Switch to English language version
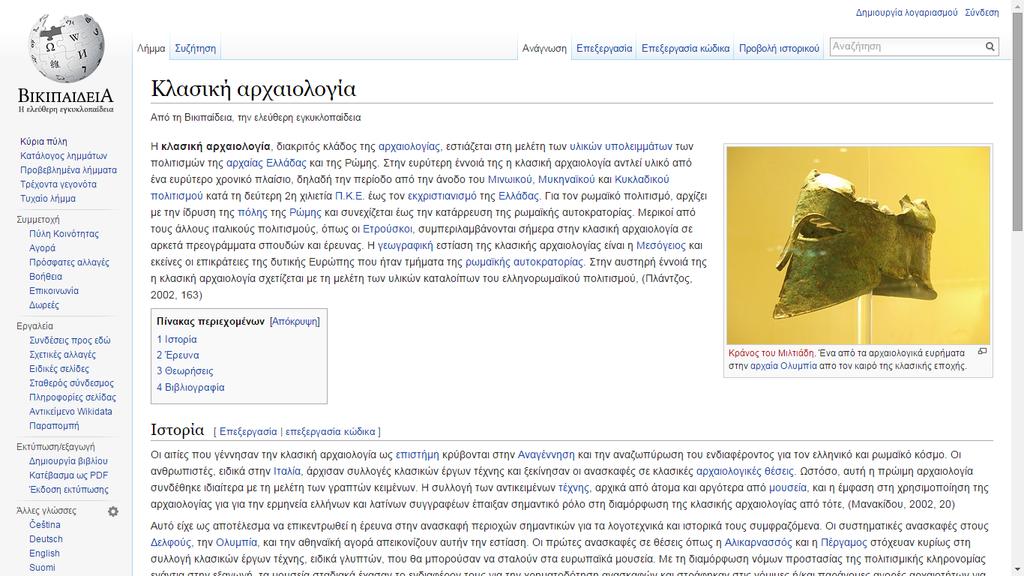The width and height of the screenshot is (1024, 576). tap(44, 554)
